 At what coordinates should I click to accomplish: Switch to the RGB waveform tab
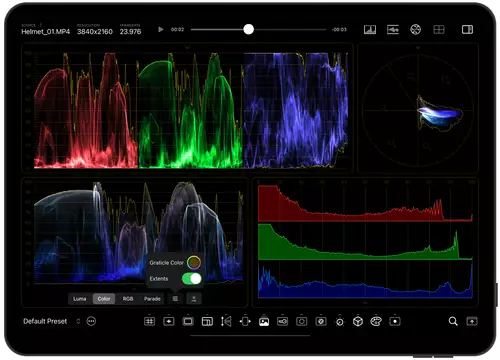pyautogui.click(x=128, y=299)
